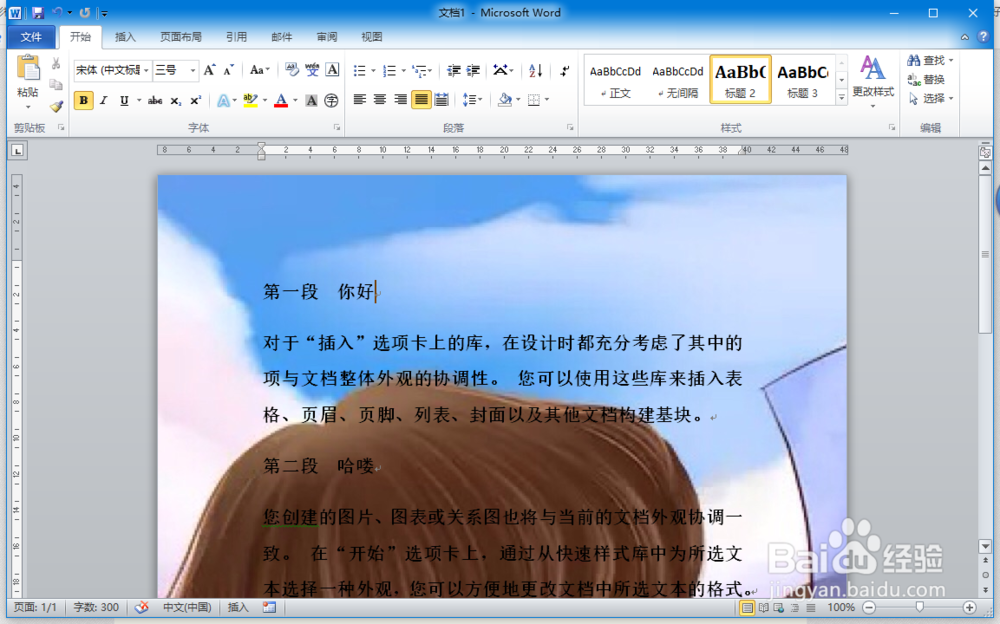Toggle Underline formatting
This screenshot has width=1000, height=624.
(x=124, y=101)
